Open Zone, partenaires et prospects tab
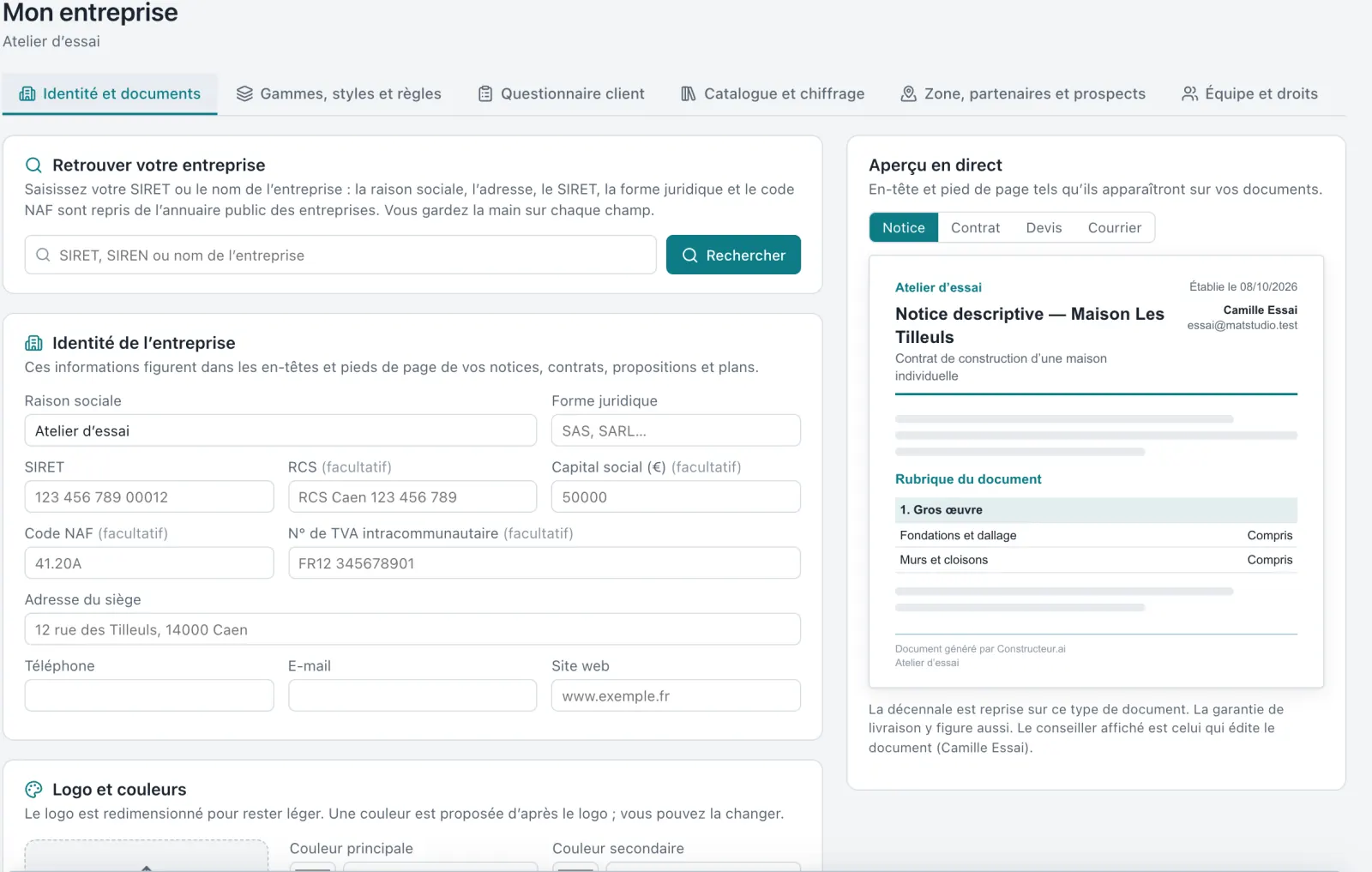1372x872 pixels. (x=1023, y=93)
